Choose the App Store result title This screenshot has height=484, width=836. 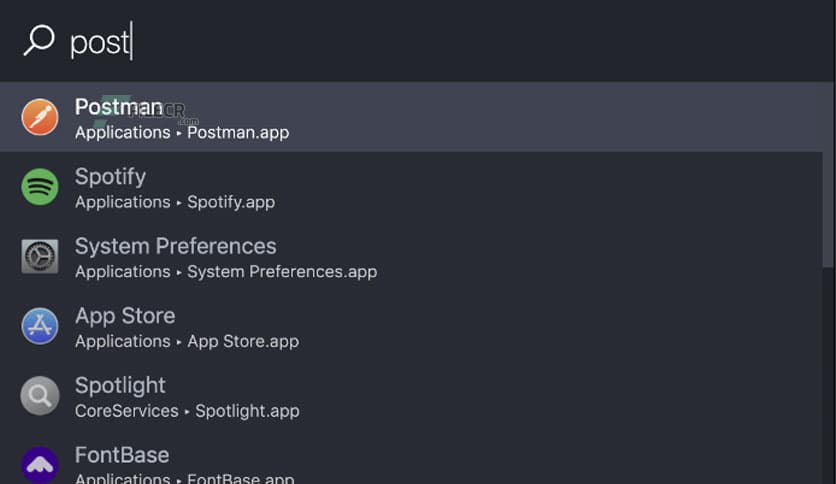tap(125, 316)
